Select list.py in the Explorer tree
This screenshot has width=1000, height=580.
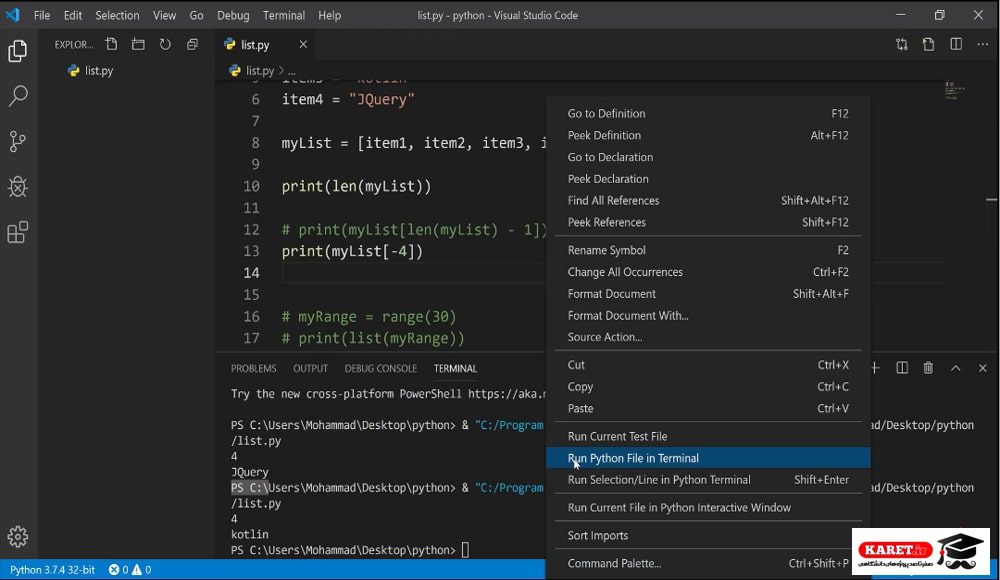[x=126, y=71]
